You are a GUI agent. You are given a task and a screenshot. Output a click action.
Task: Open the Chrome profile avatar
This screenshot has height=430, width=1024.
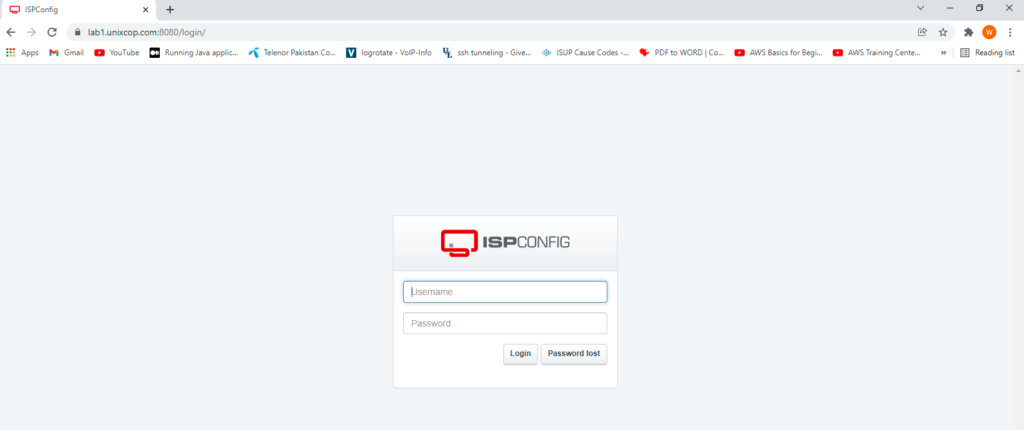point(989,32)
